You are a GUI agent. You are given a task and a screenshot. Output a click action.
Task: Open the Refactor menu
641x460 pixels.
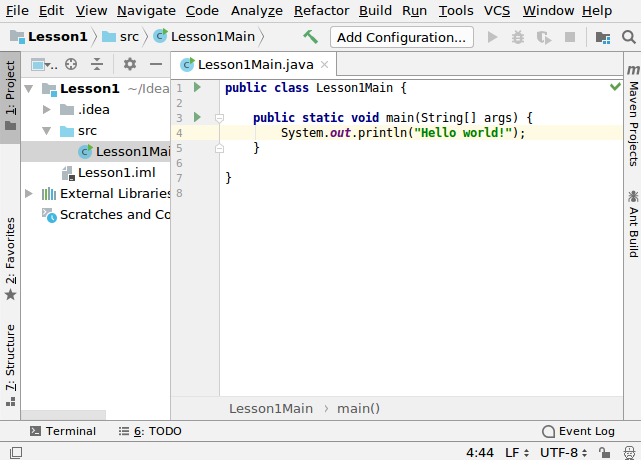[321, 10]
